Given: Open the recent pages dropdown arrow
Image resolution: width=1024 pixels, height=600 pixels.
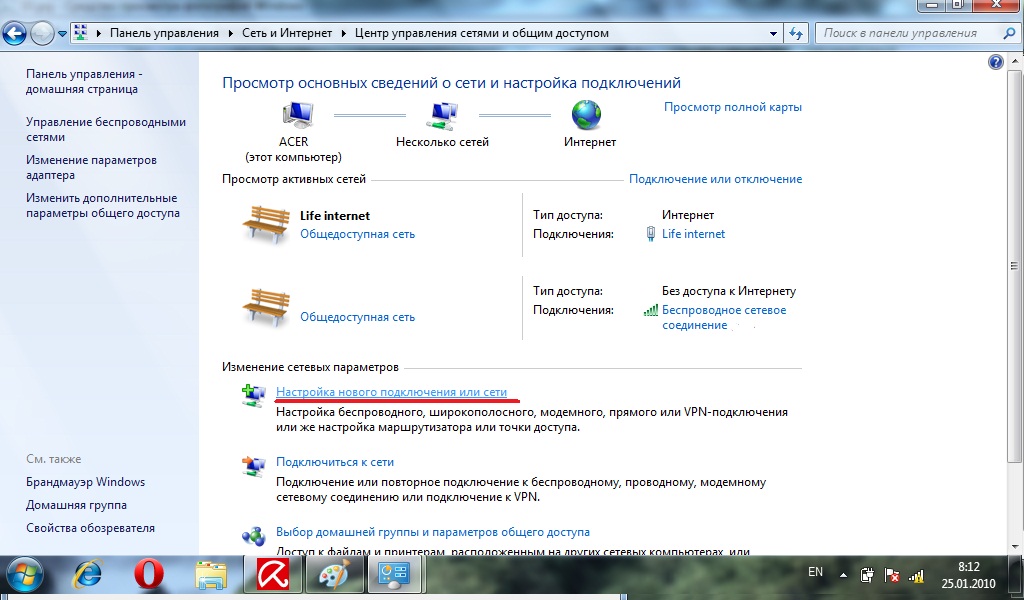Looking at the screenshot, I should 62,33.
